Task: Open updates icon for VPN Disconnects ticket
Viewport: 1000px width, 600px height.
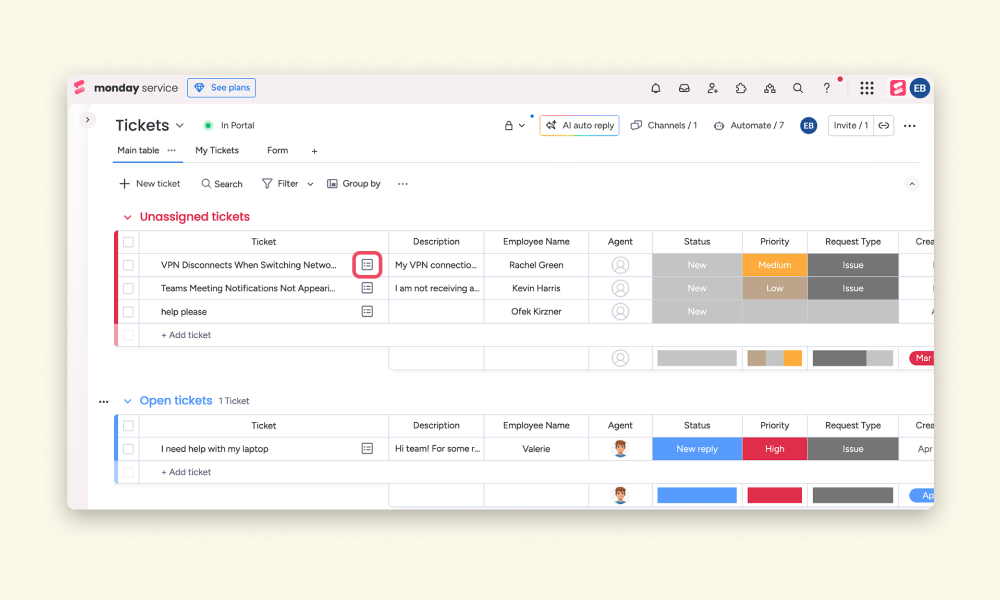Action: coord(367,265)
